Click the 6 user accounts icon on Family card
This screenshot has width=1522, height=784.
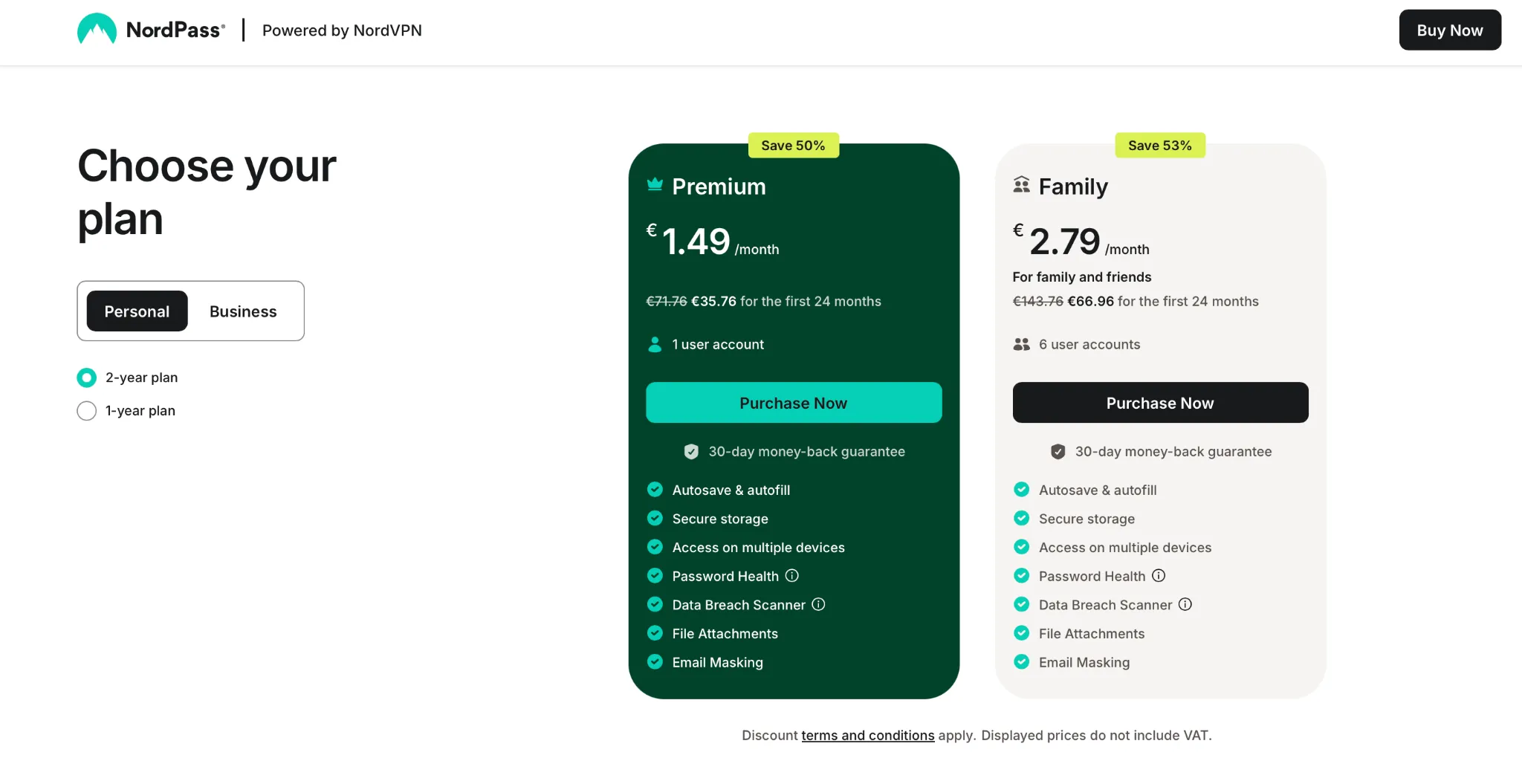pyautogui.click(x=1021, y=344)
